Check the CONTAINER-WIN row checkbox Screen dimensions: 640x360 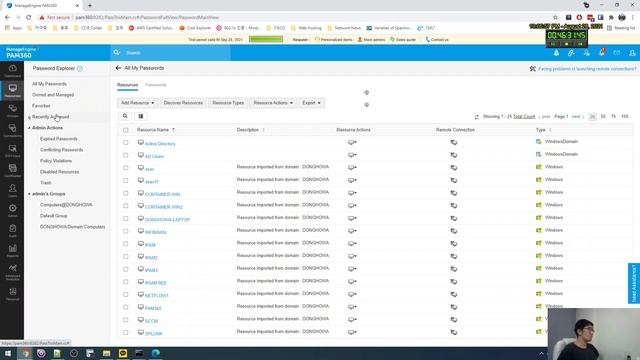126,193
